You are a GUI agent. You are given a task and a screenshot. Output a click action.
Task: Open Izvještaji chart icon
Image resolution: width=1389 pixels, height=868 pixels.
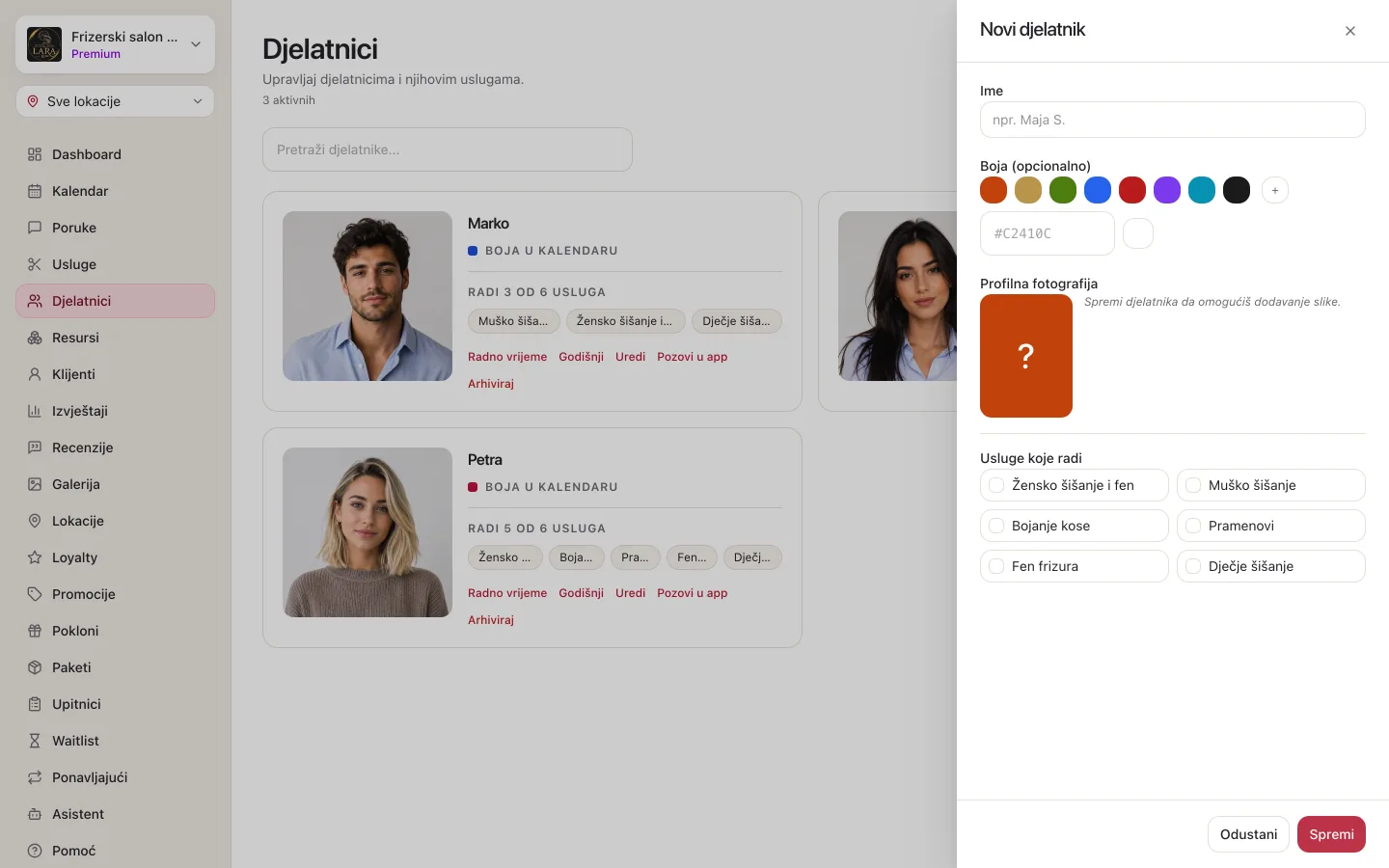pos(35,411)
